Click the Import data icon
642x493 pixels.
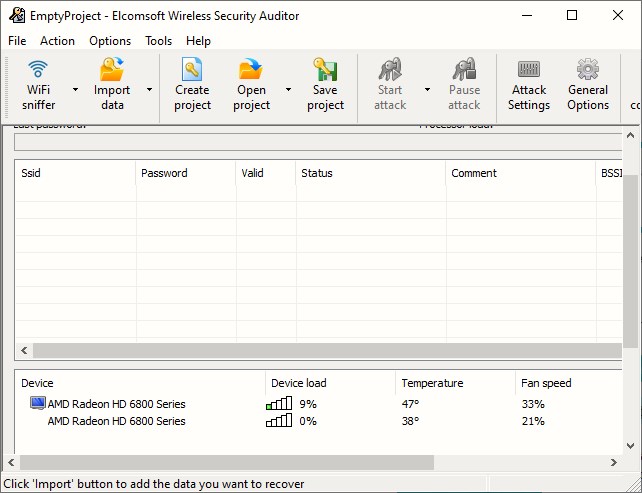(x=112, y=70)
